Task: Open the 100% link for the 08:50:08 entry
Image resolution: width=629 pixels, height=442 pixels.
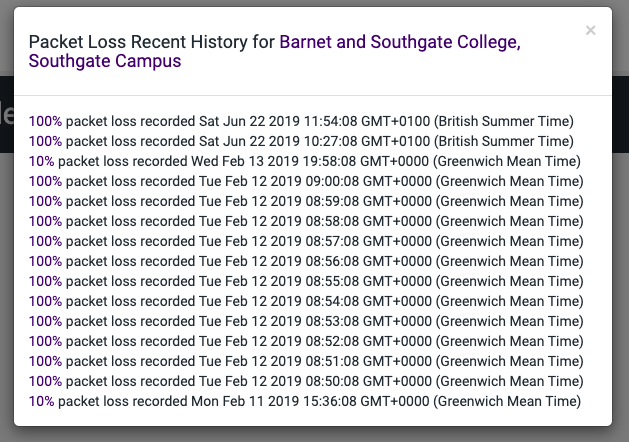Action: coord(45,381)
